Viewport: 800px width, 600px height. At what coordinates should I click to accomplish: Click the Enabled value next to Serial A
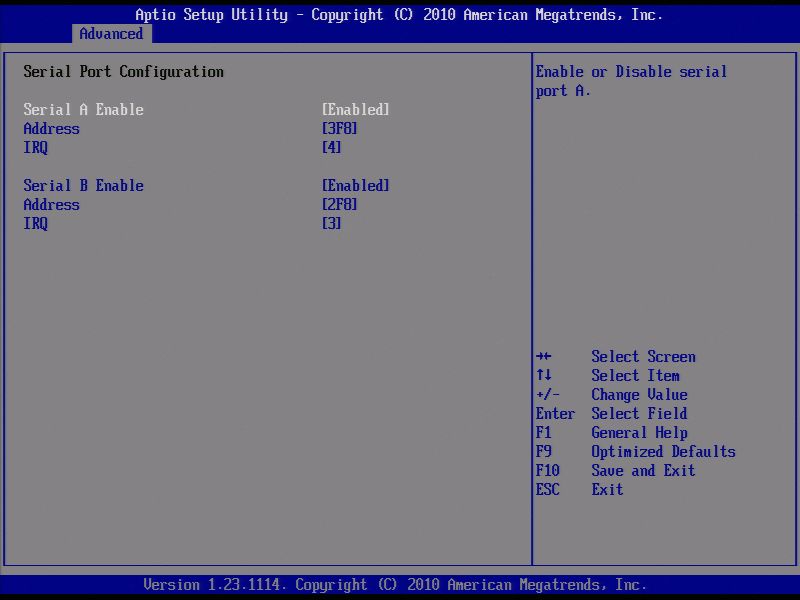[x=350, y=109]
